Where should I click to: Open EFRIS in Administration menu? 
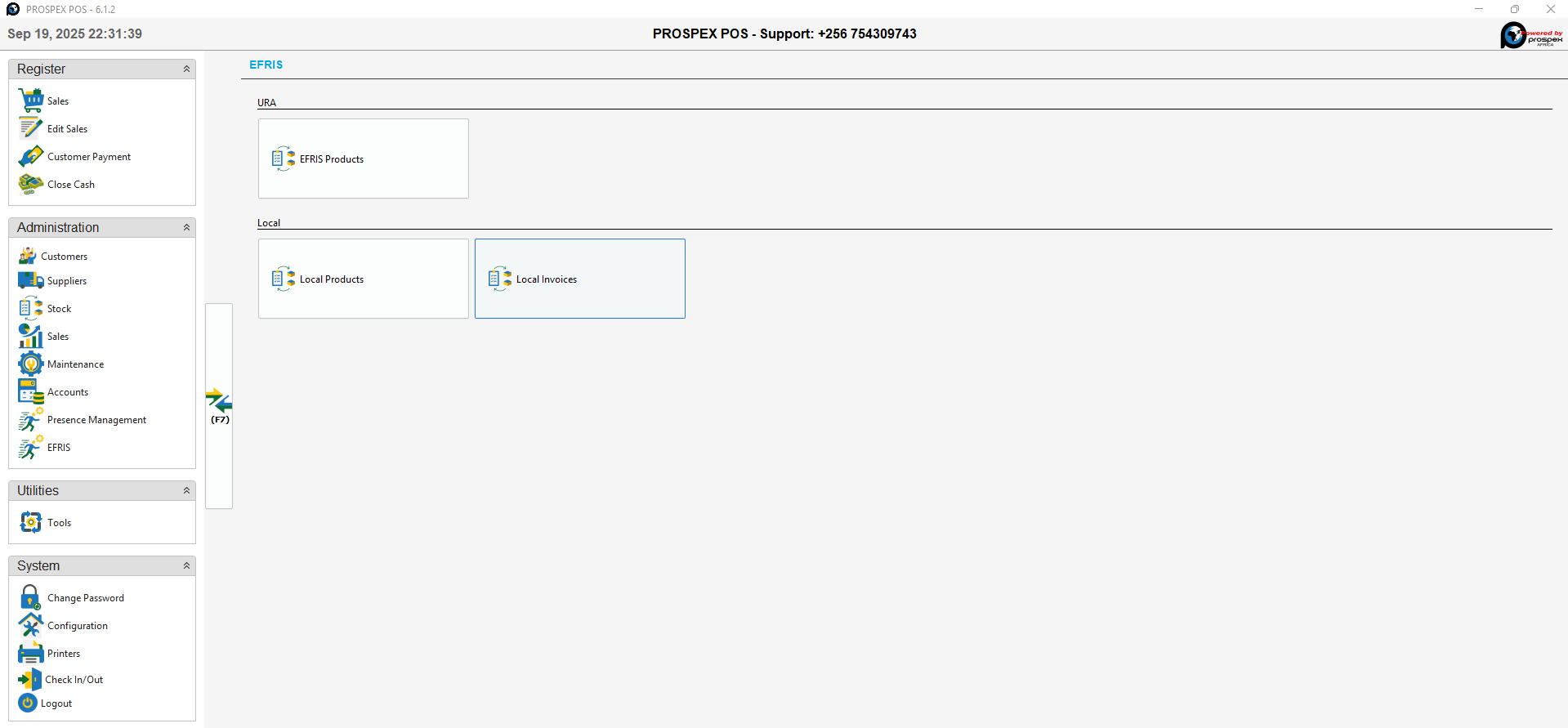pyautogui.click(x=58, y=448)
